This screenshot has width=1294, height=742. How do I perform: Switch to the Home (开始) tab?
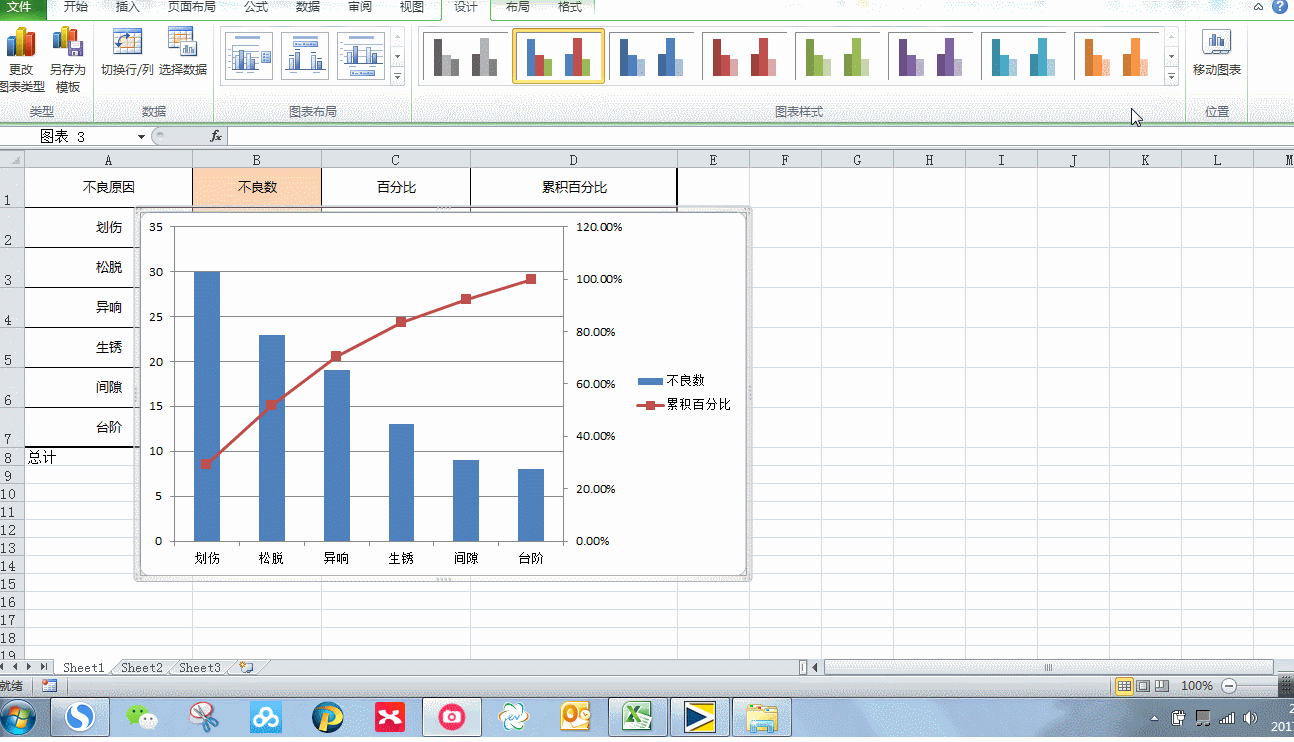(75, 8)
